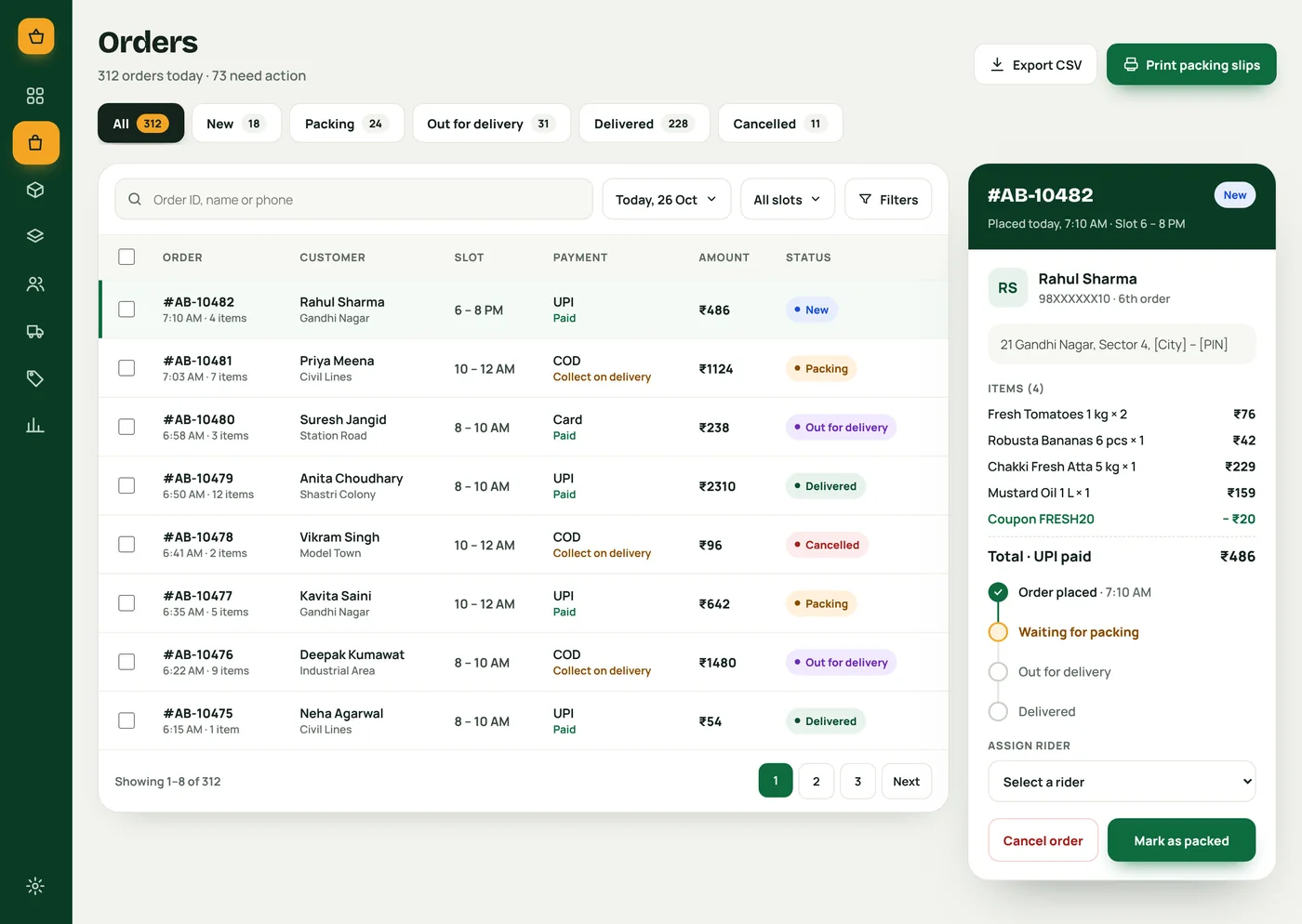Image resolution: width=1302 pixels, height=924 pixels.
Task: Click the search magnifier icon
Action: click(135, 199)
